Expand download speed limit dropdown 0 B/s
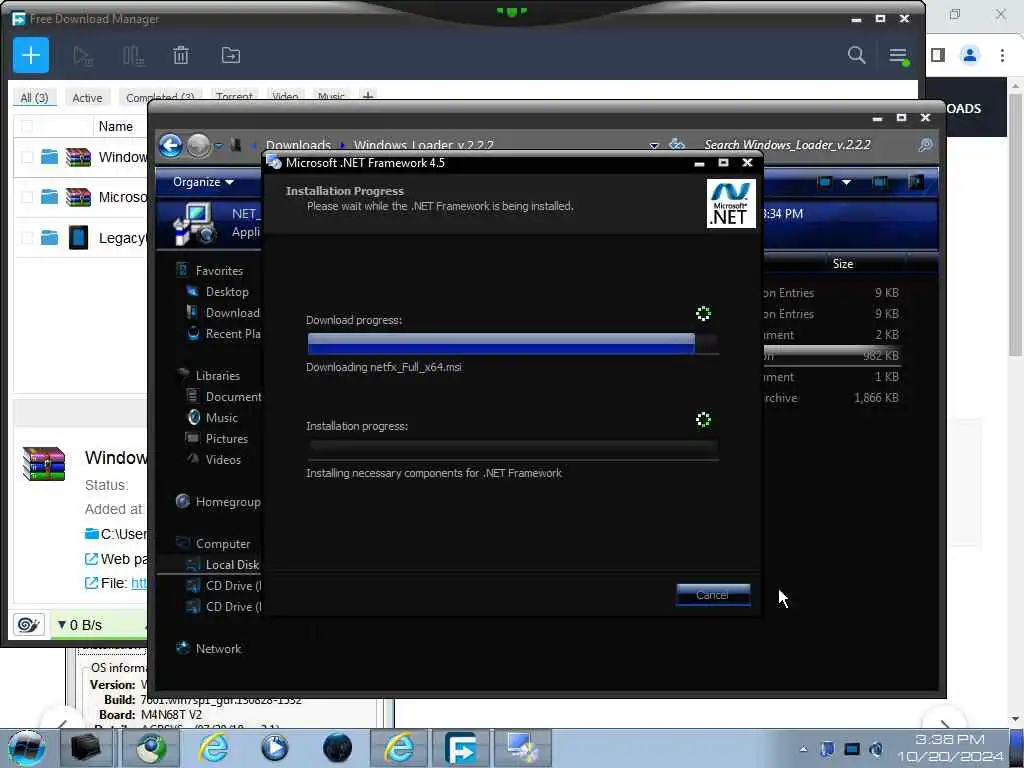Viewport: 1024px width, 768px height. coord(80,625)
